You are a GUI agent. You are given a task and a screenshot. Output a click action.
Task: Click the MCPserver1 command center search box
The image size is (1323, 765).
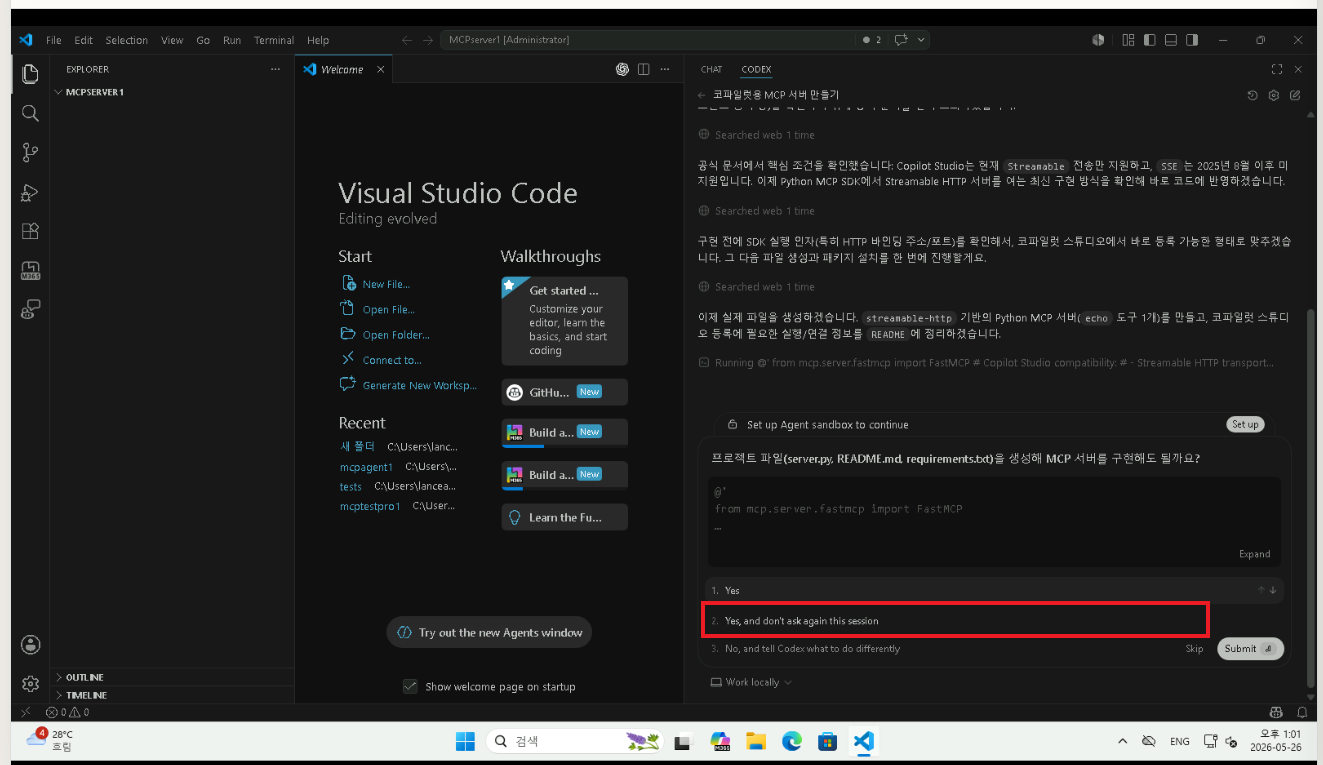tap(648, 40)
